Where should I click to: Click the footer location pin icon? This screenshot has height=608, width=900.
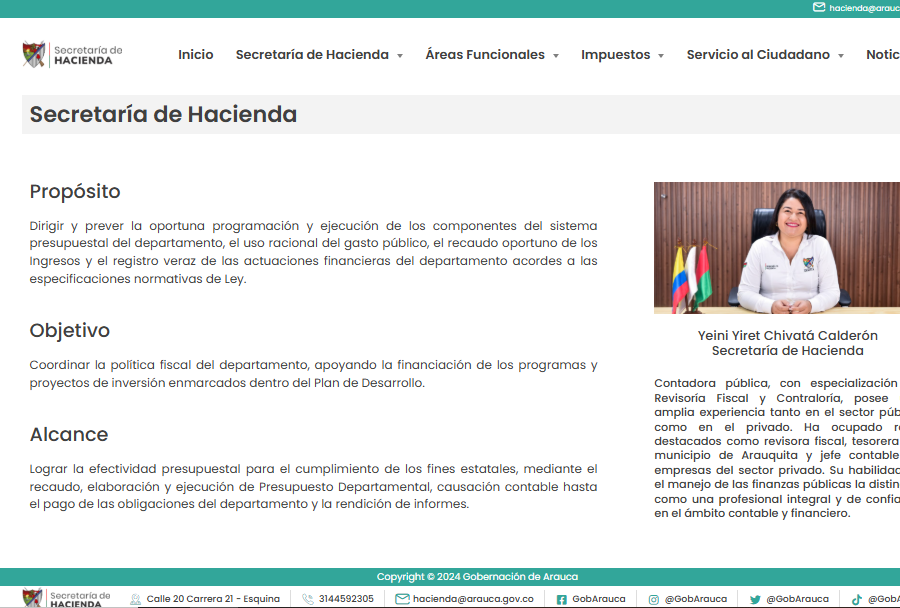point(135,599)
